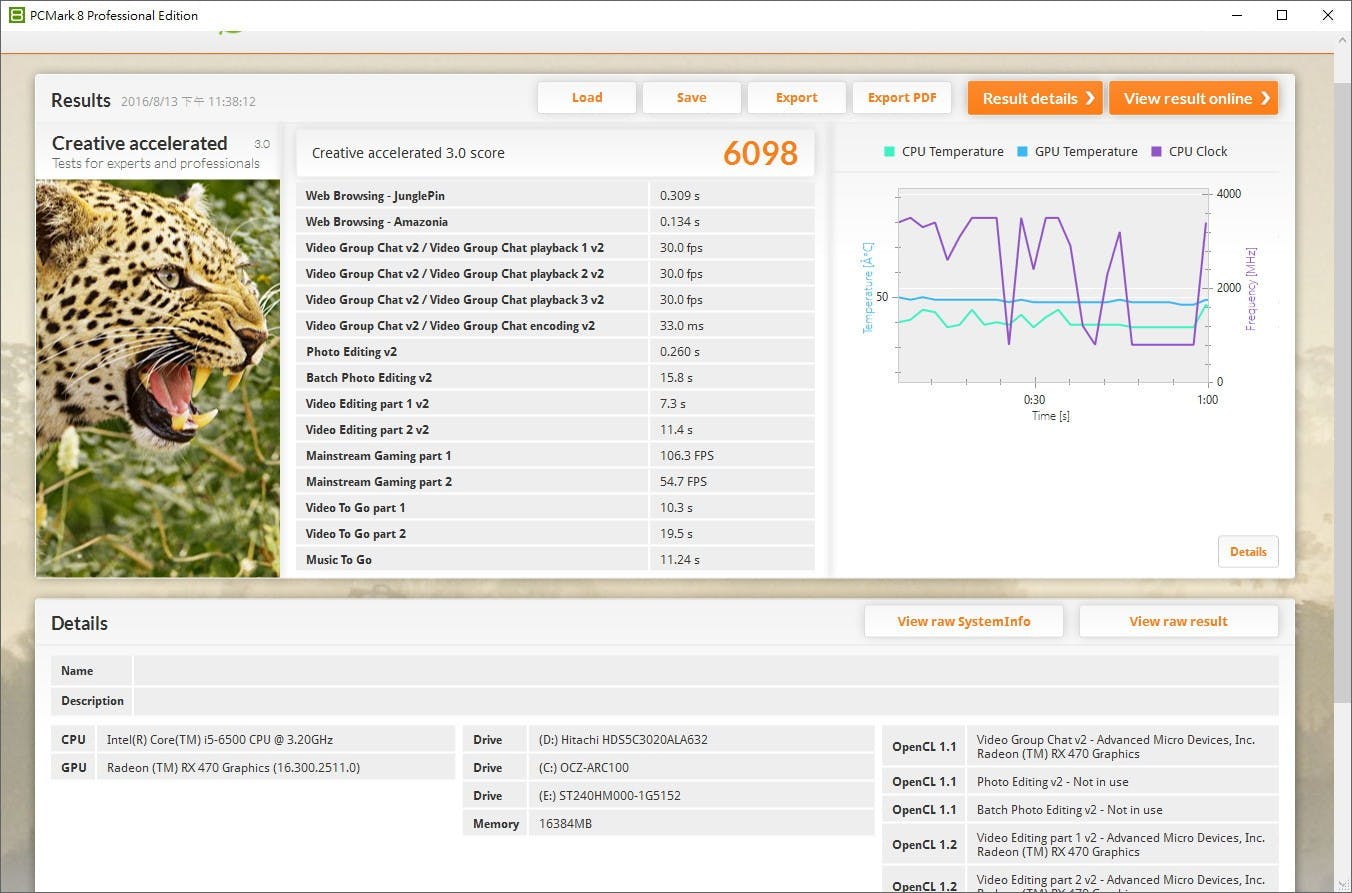Click the Name field in Details

click(x=705, y=671)
